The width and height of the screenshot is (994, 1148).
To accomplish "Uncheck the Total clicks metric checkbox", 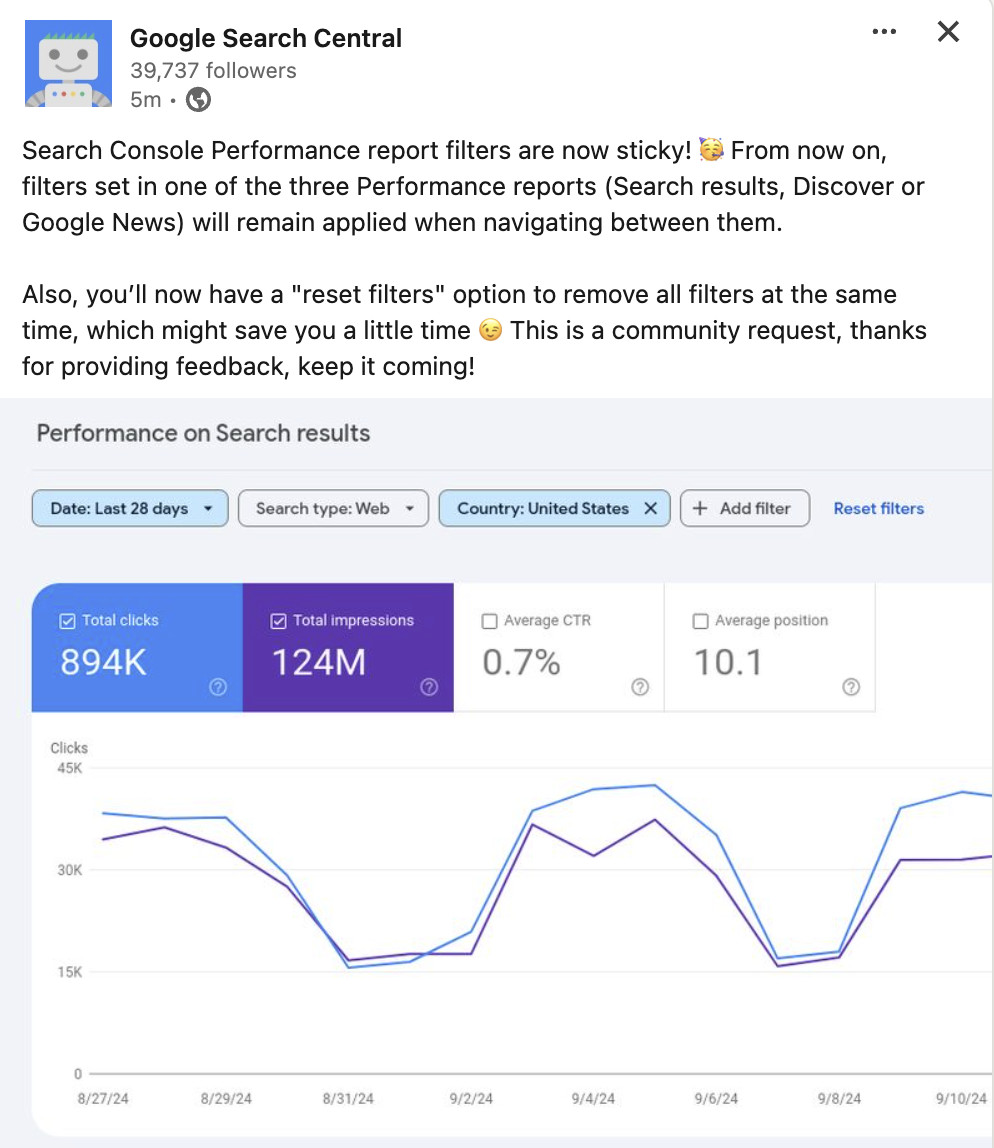I will [67, 620].
